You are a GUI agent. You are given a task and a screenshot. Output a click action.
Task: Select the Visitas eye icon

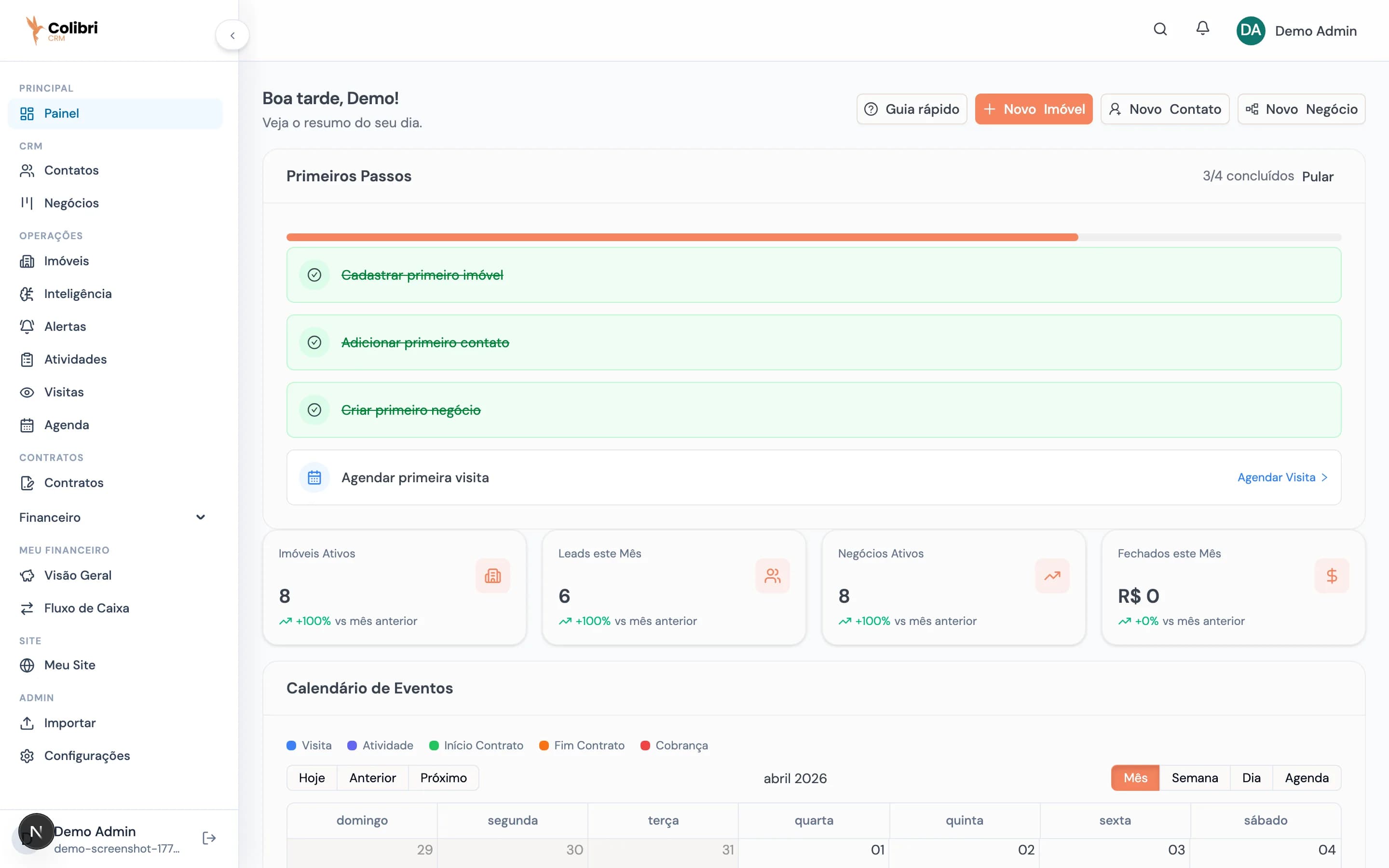click(27, 392)
